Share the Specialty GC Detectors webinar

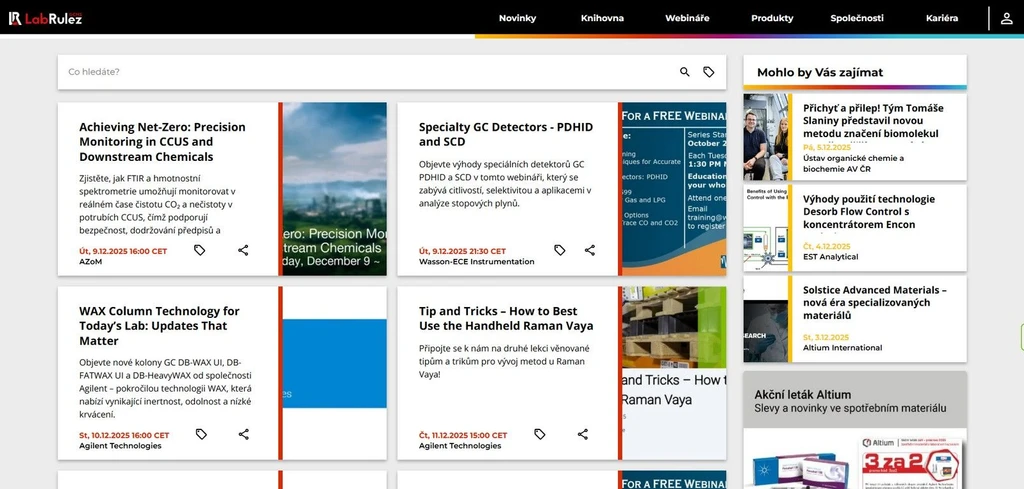pyautogui.click(x=590, y=250)
